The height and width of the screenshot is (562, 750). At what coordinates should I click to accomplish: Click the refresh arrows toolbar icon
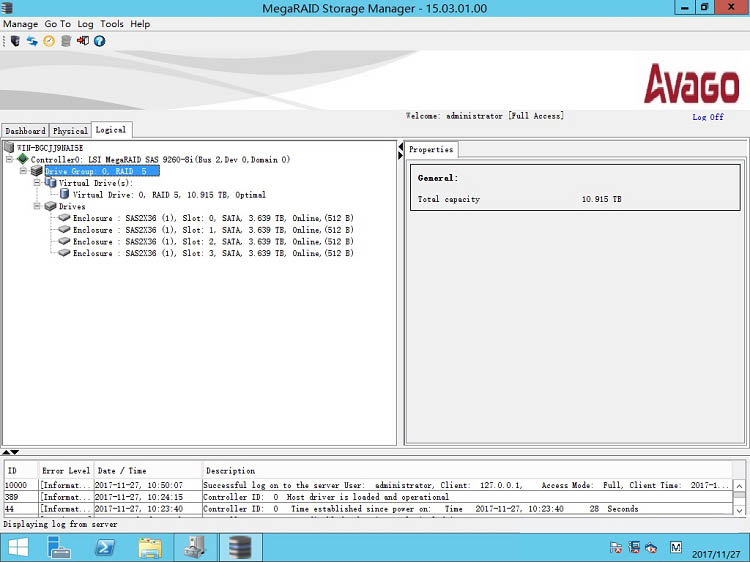[32, 41]
